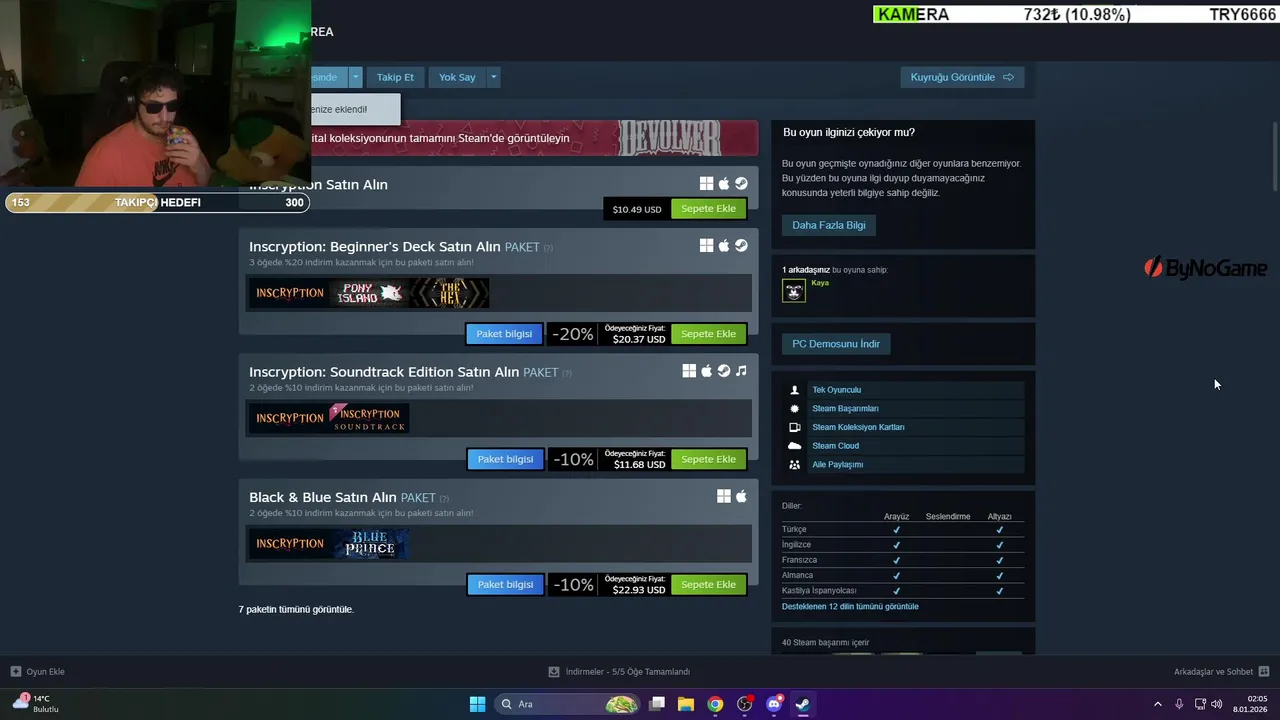This screenshot has width=1280, height=720.
Task: Open '7 paketin tümünü görüntüle' link
Action: tap(296, 609)
